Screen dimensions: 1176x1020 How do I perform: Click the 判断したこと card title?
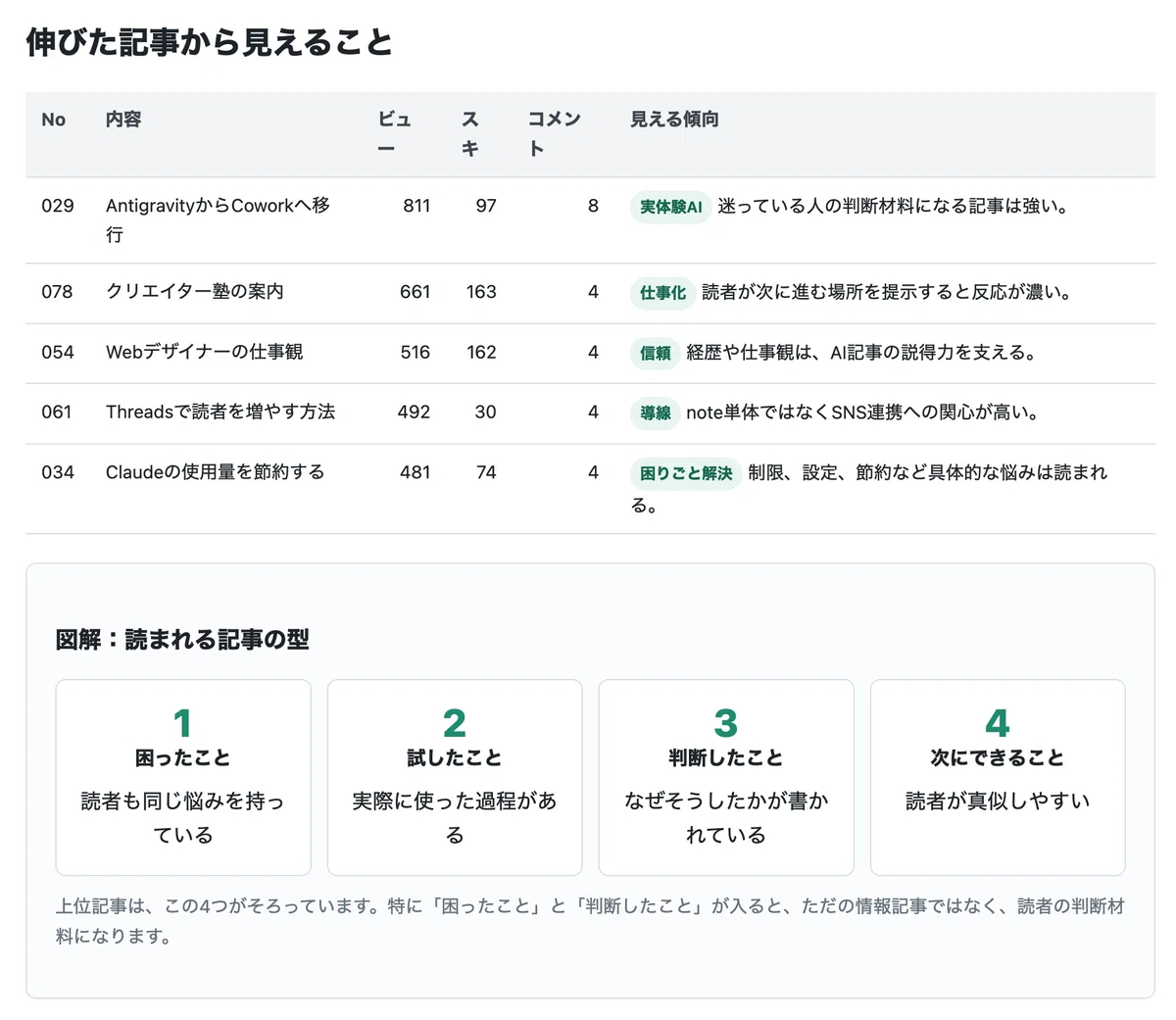[x=726, y=757]
